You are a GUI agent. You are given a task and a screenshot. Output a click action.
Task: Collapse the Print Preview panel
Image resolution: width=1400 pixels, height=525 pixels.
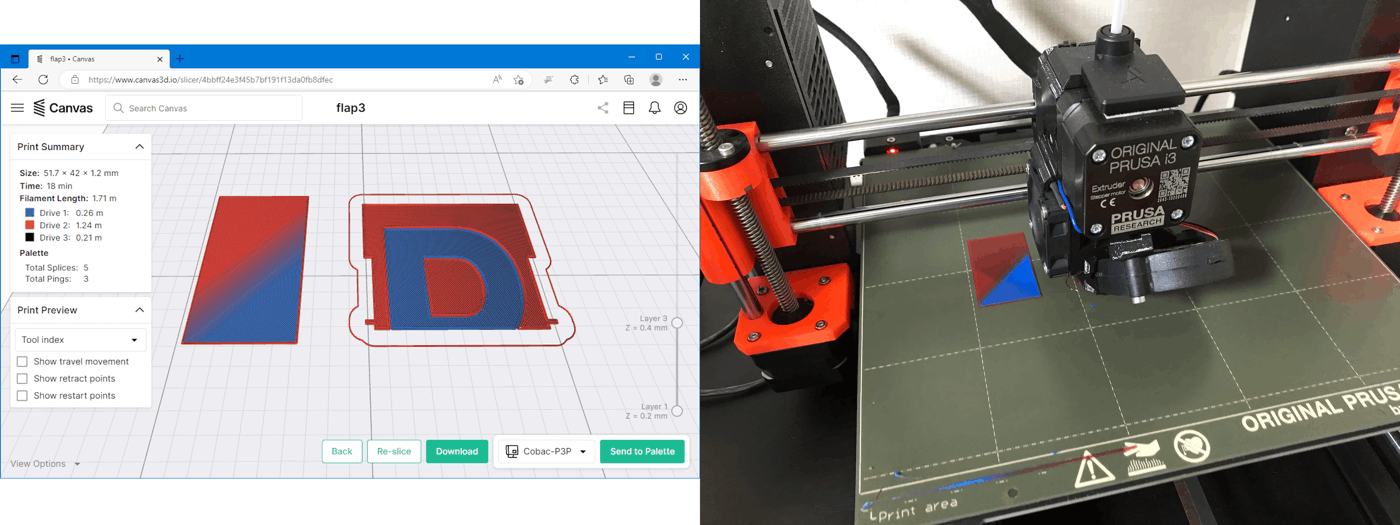click(x=140, y=311)
